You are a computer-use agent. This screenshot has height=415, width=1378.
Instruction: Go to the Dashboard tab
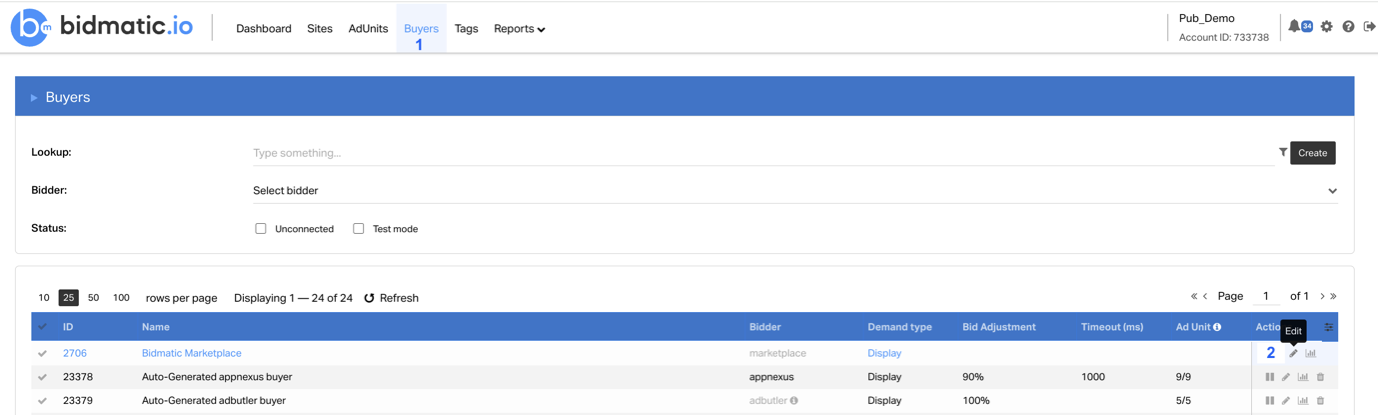tap(264, 29)
